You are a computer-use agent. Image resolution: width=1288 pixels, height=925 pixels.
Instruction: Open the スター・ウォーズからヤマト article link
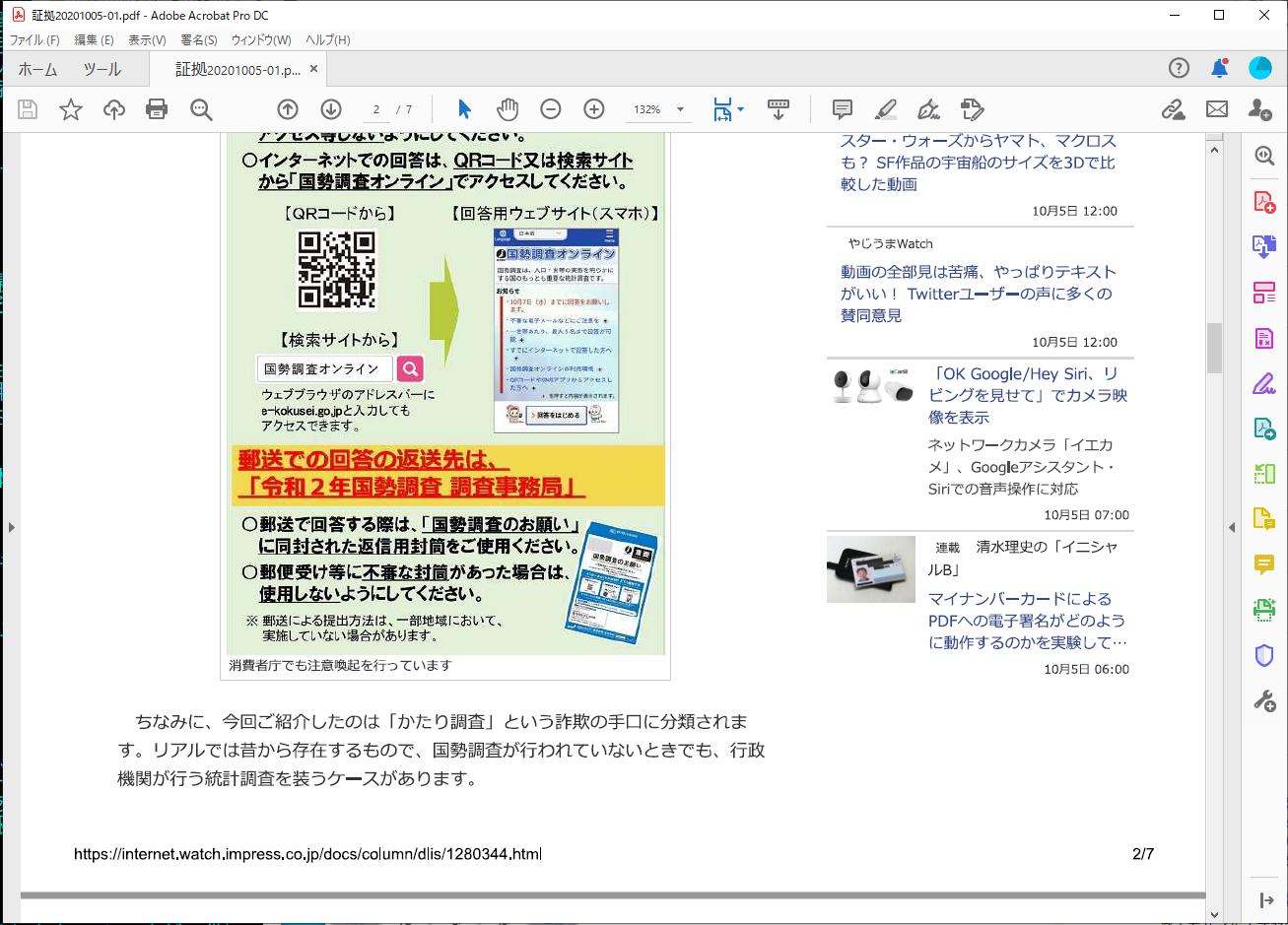click(979, 163)
